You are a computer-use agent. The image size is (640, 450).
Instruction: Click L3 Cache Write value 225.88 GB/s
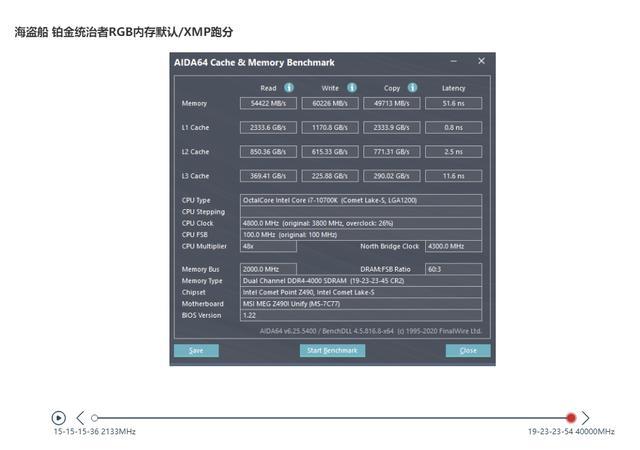(x=330, y=176)
